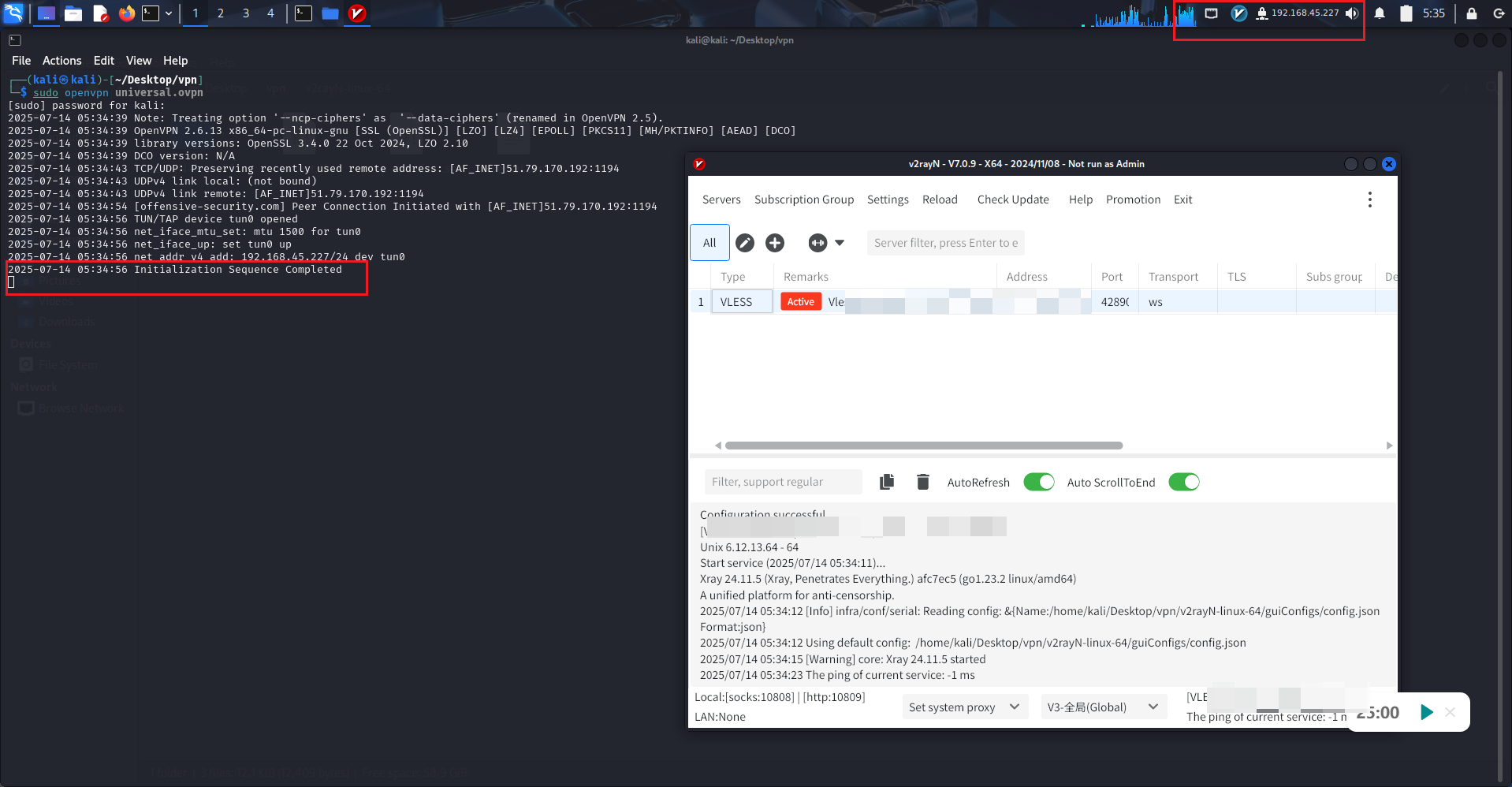Click the column auto-width arrows icon
The width and height of the screenshot is (1512, 787).
pos(817,243)
